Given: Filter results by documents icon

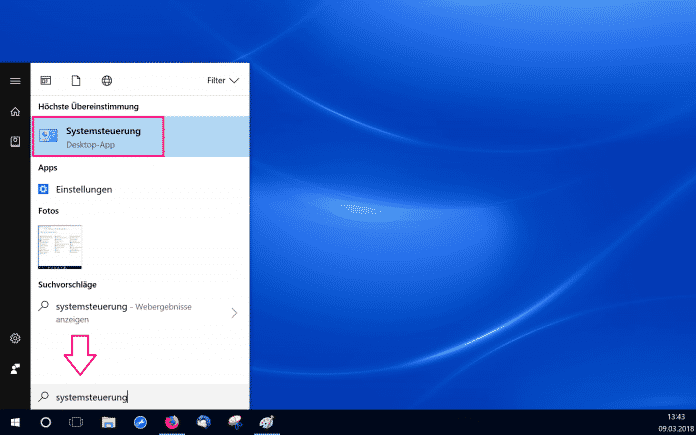Looking at the screenshot, I should (x=75, y=80).
